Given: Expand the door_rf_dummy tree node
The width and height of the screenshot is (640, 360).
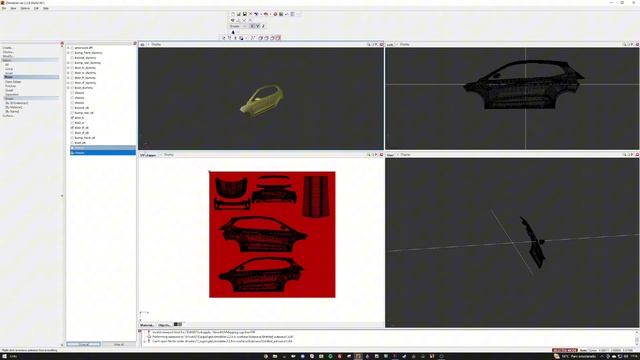Looking at the screenshot, I should point(68,83).
